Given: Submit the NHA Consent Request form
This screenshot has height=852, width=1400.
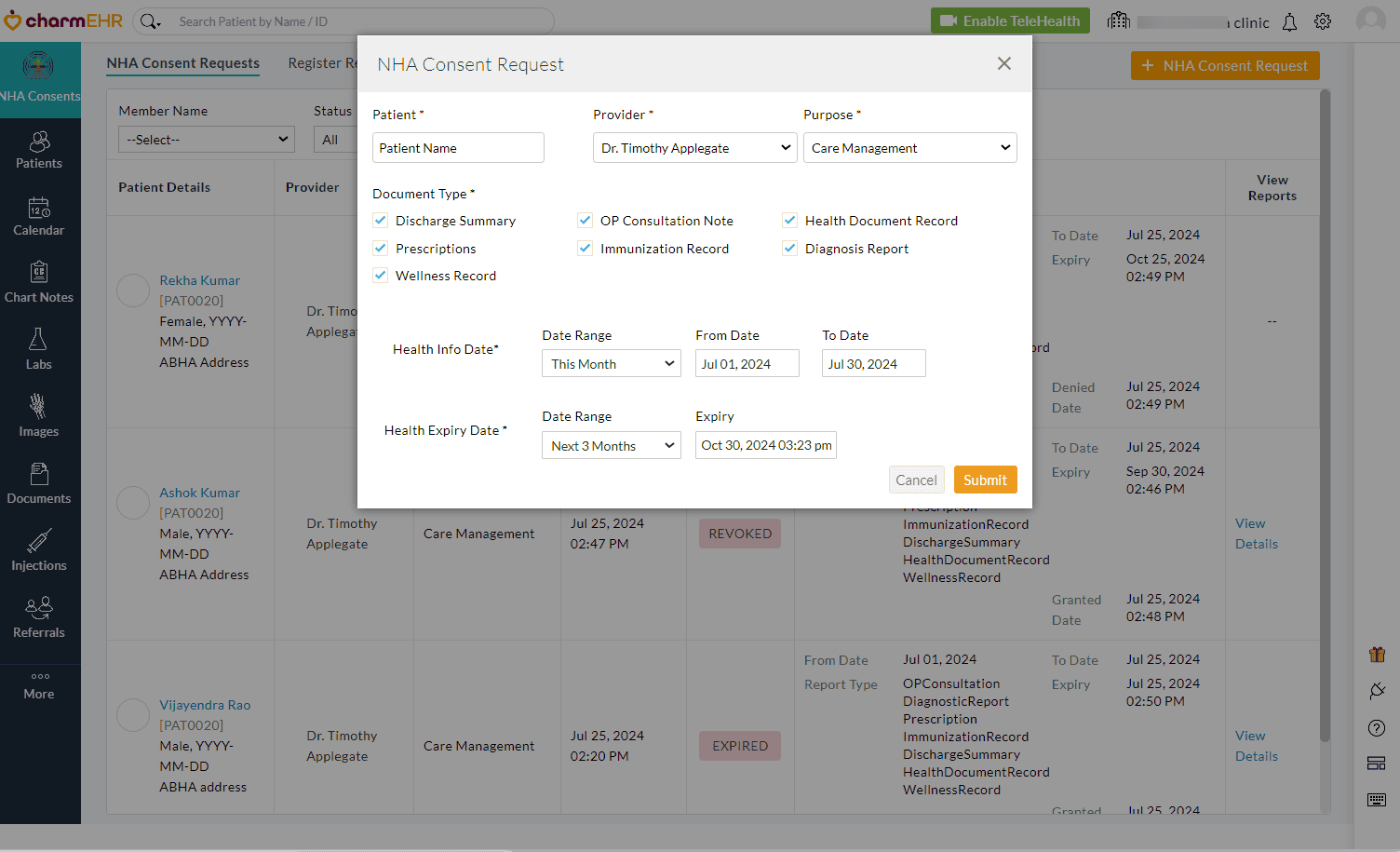Looking at the screenshot, I should [985, 479].
